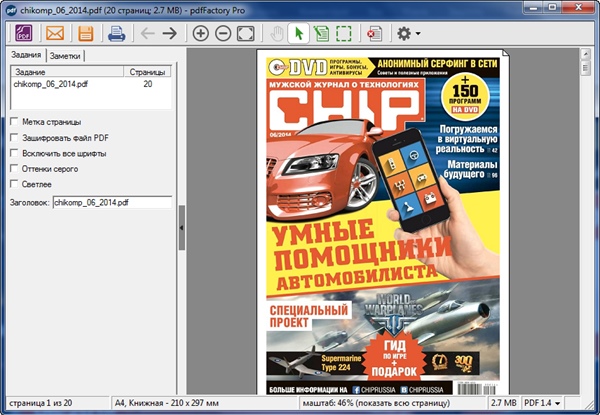The height and width of the screenshot is (415, 600).
Task: Send the document by email
Action: point(54,33)
